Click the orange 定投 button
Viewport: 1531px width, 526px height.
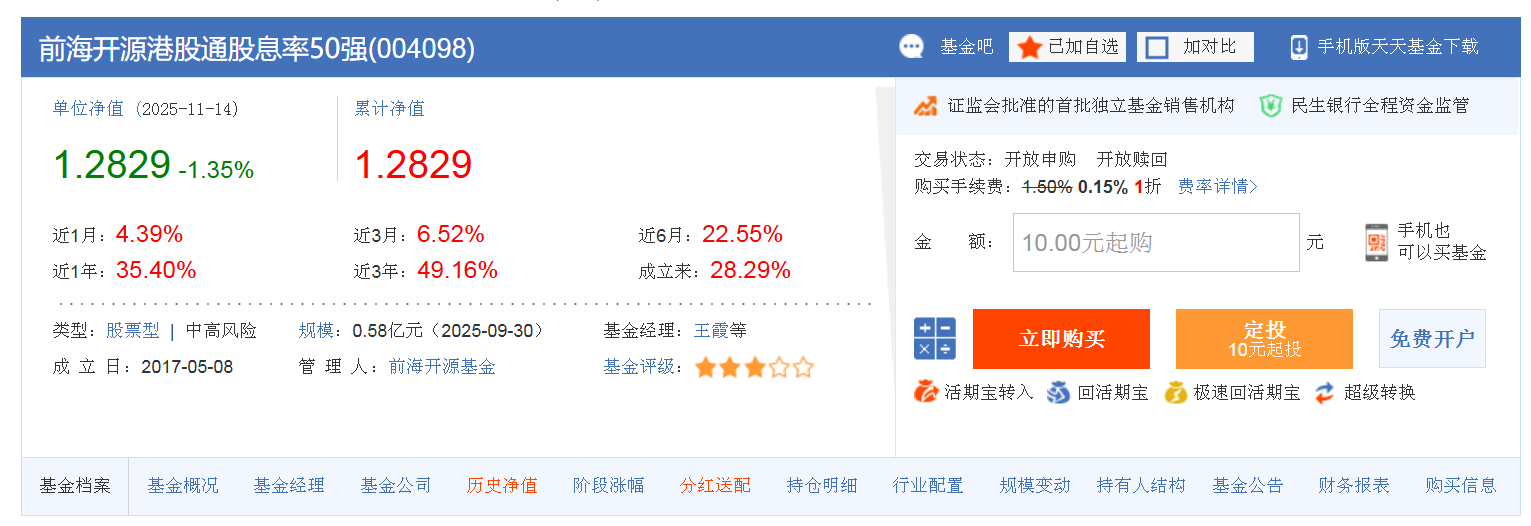1264,339
